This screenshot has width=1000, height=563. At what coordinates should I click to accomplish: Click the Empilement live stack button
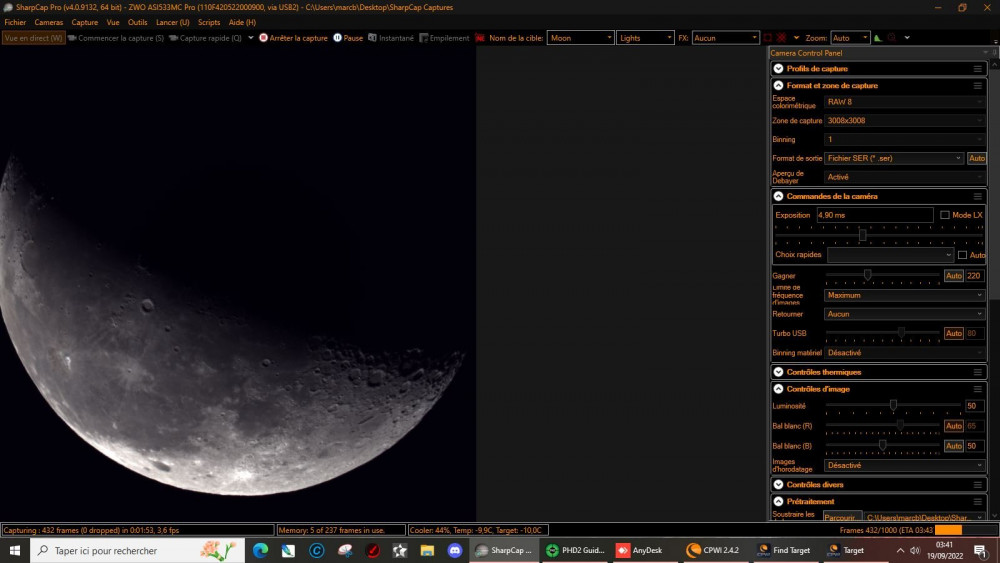pos(444,38)
